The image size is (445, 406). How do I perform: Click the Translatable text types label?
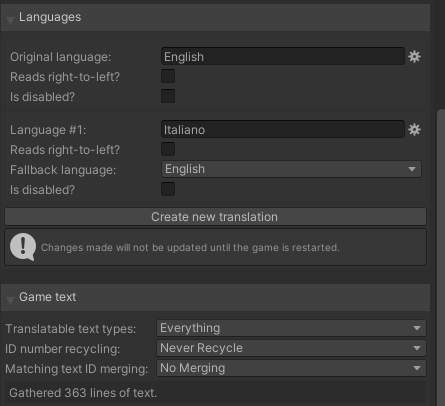click(x=71, y=329)
